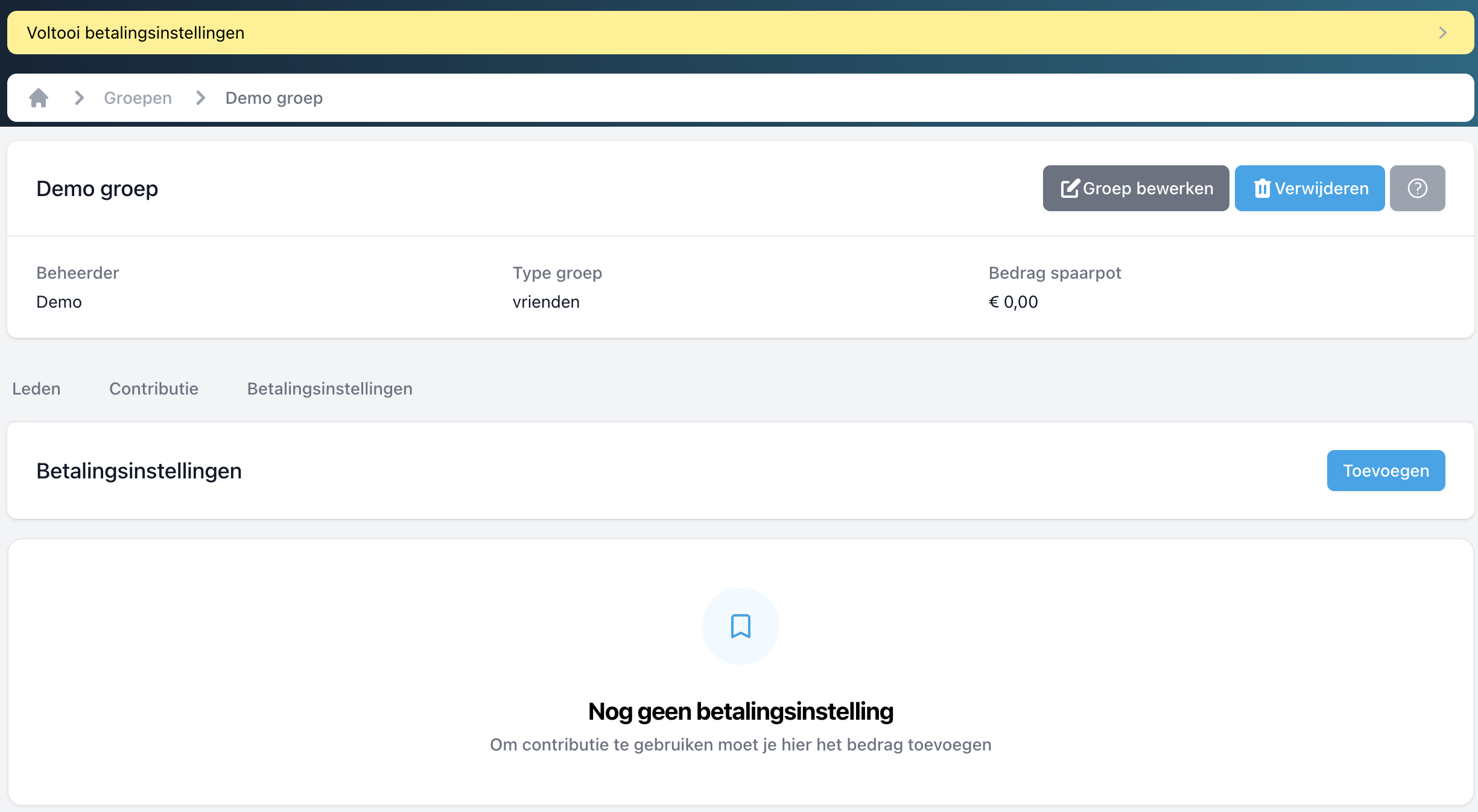Open the Groepen breadcrumb link
Image resolution: width=1478 pixels, height=812 pixels.
[138, 98]
